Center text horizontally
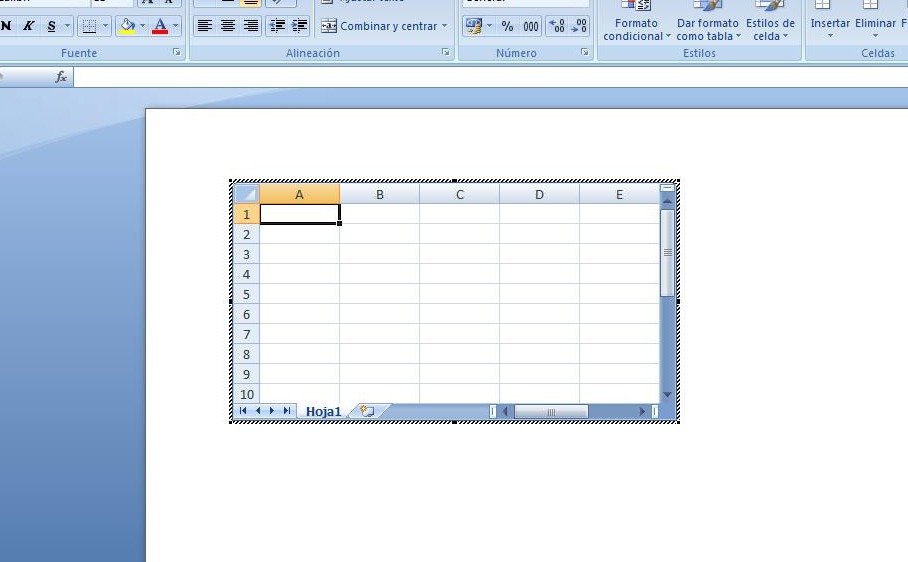Viewport: 908px width, 562px height. click(228, 26)
